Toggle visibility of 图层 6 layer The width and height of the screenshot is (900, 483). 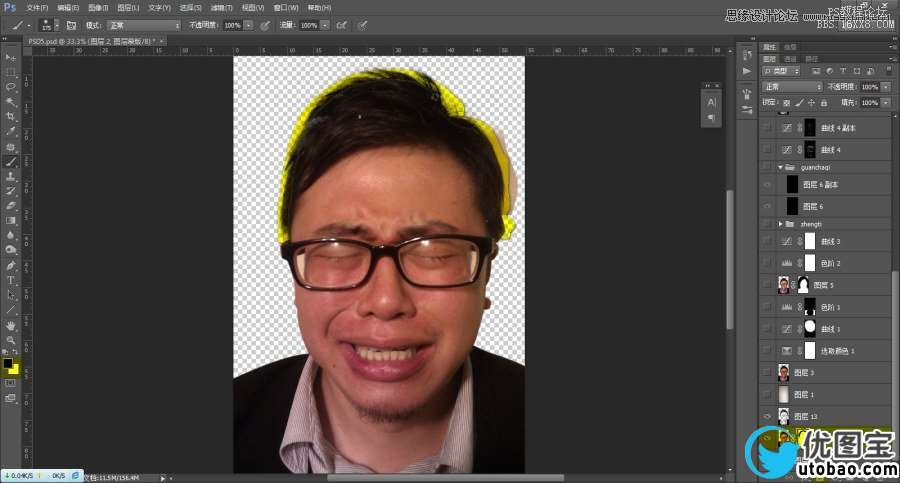point(768,206)
